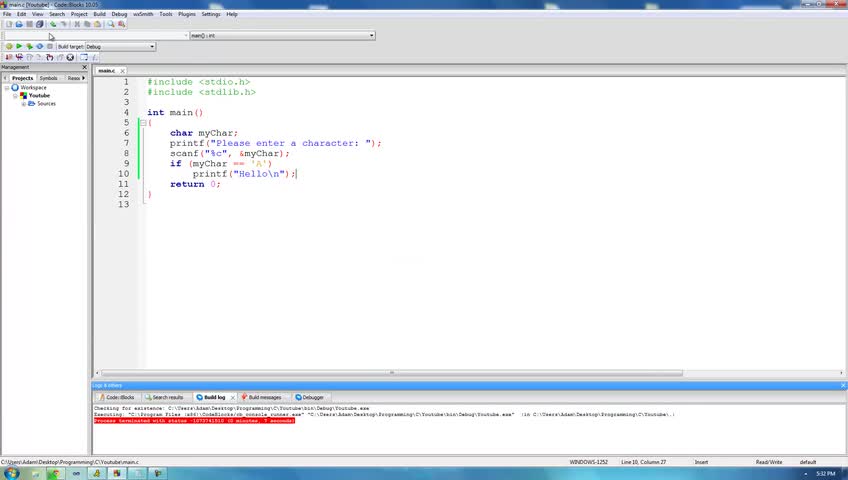Screen dimensions: 848x480
Task: Open the Edit menu
Action: tap(22, 14)
